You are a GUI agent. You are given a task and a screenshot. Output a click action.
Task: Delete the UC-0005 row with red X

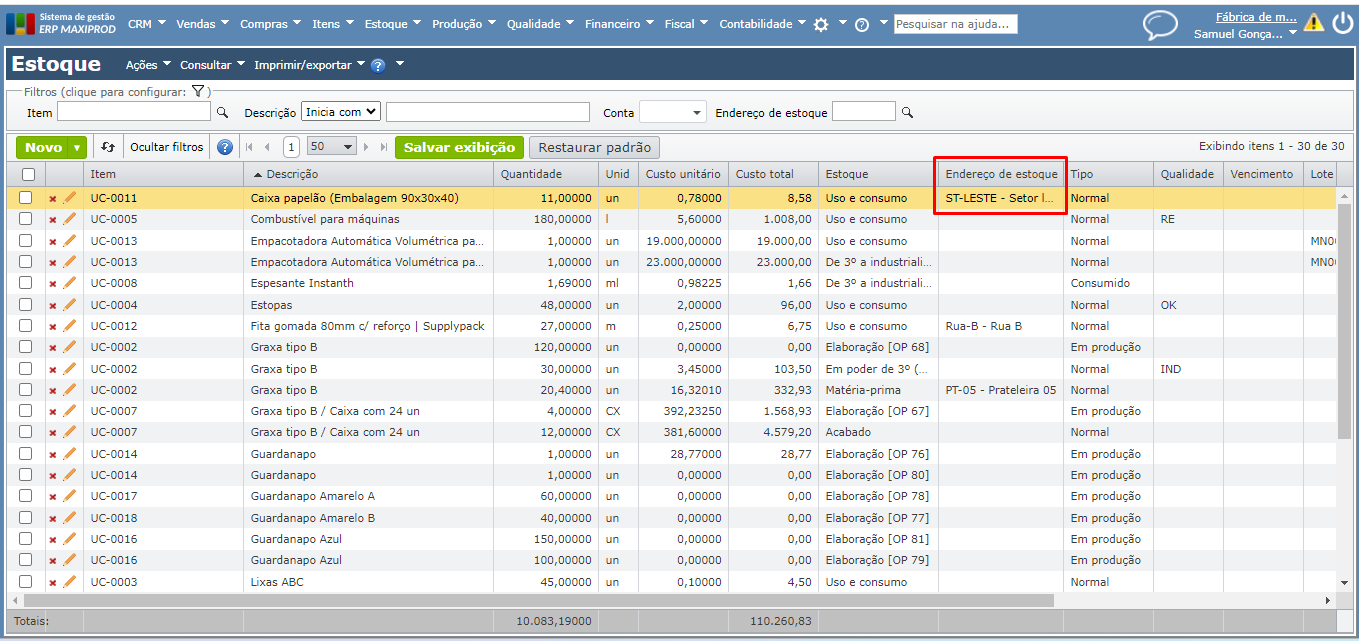(53, 220)
